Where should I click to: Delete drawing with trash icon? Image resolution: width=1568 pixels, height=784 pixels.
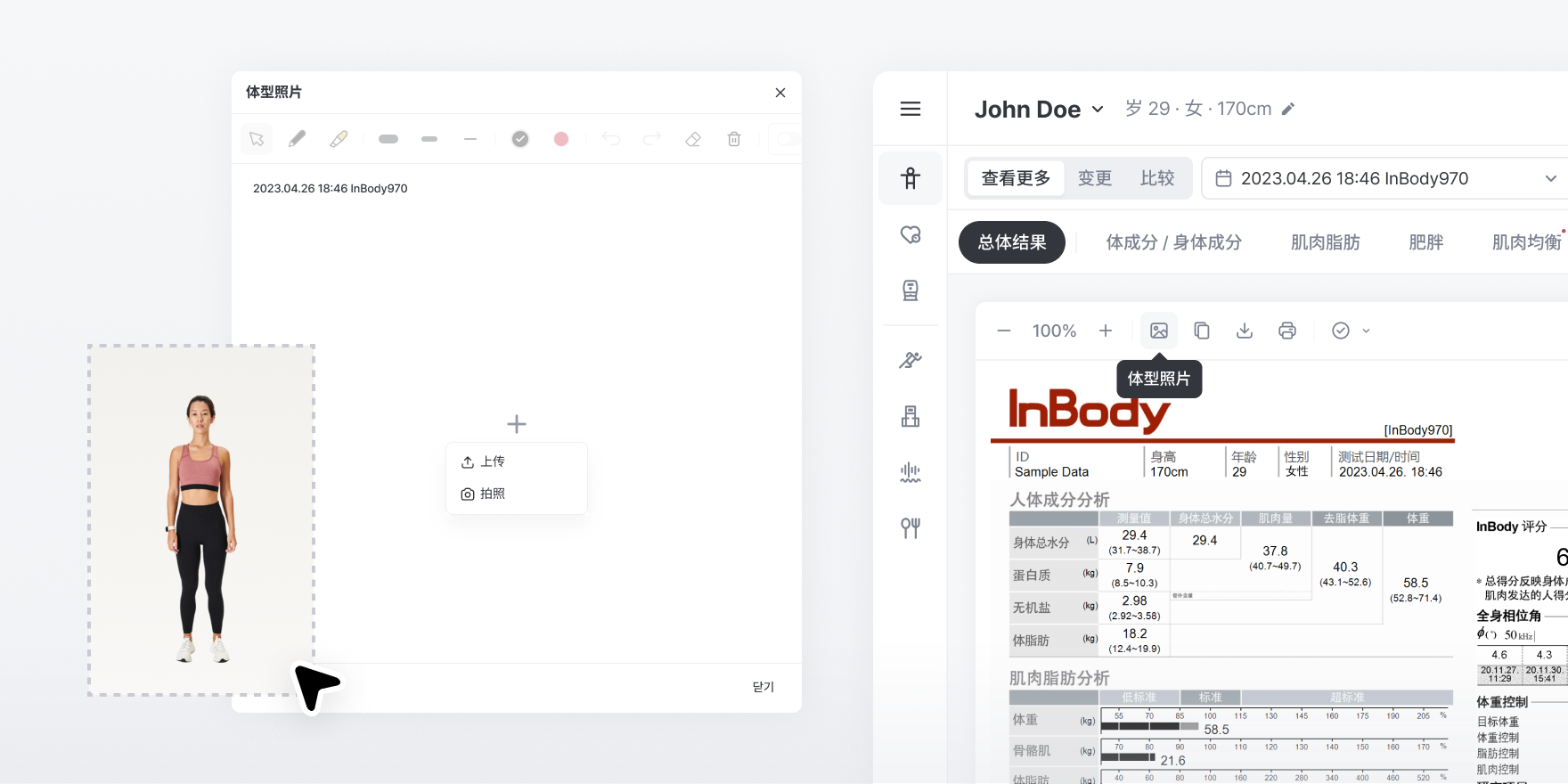tap(734, 139)
